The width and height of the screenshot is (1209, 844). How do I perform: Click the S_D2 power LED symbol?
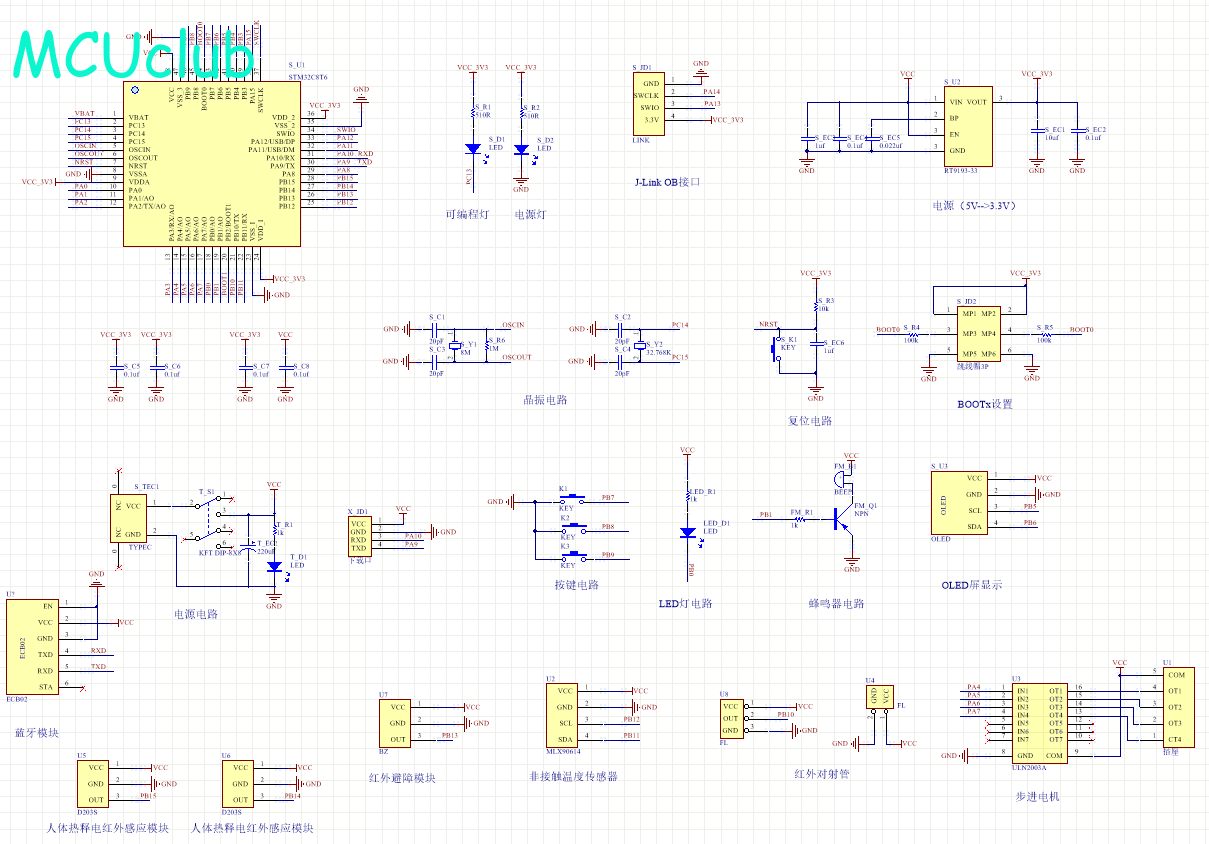pos(521,149)
